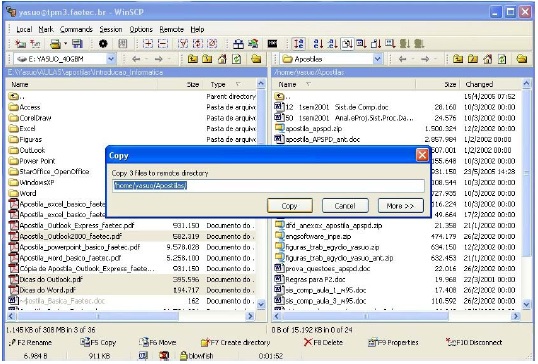Screen dimensions: 538x364
Task: Click remote panel home directory icon
Action: 488,59
